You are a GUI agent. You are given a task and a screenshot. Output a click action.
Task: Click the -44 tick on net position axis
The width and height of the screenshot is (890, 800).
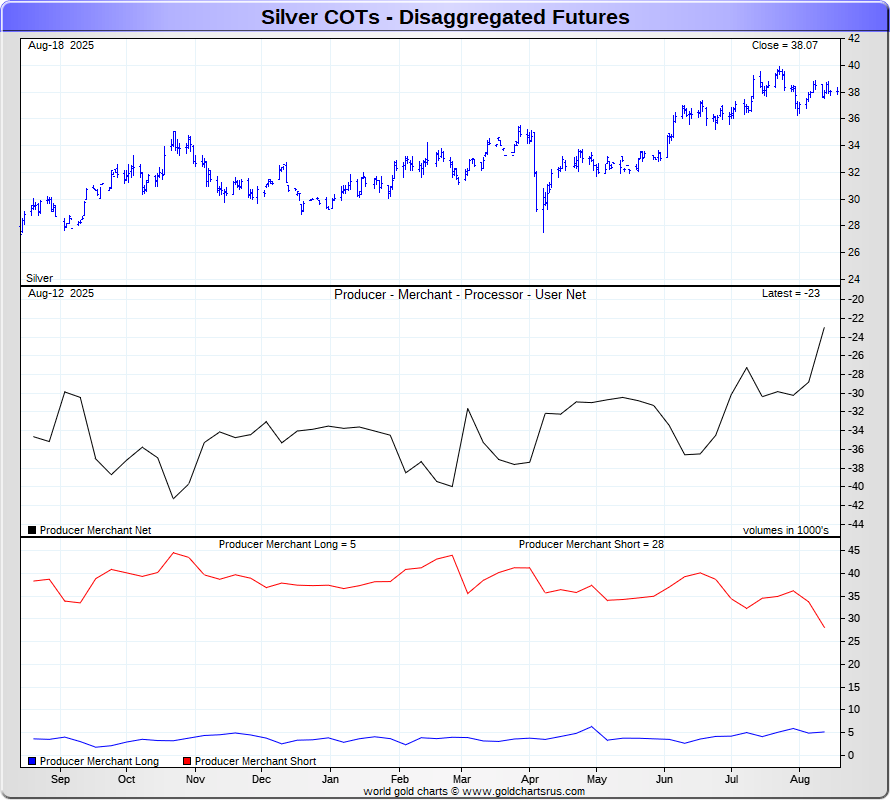855,524
